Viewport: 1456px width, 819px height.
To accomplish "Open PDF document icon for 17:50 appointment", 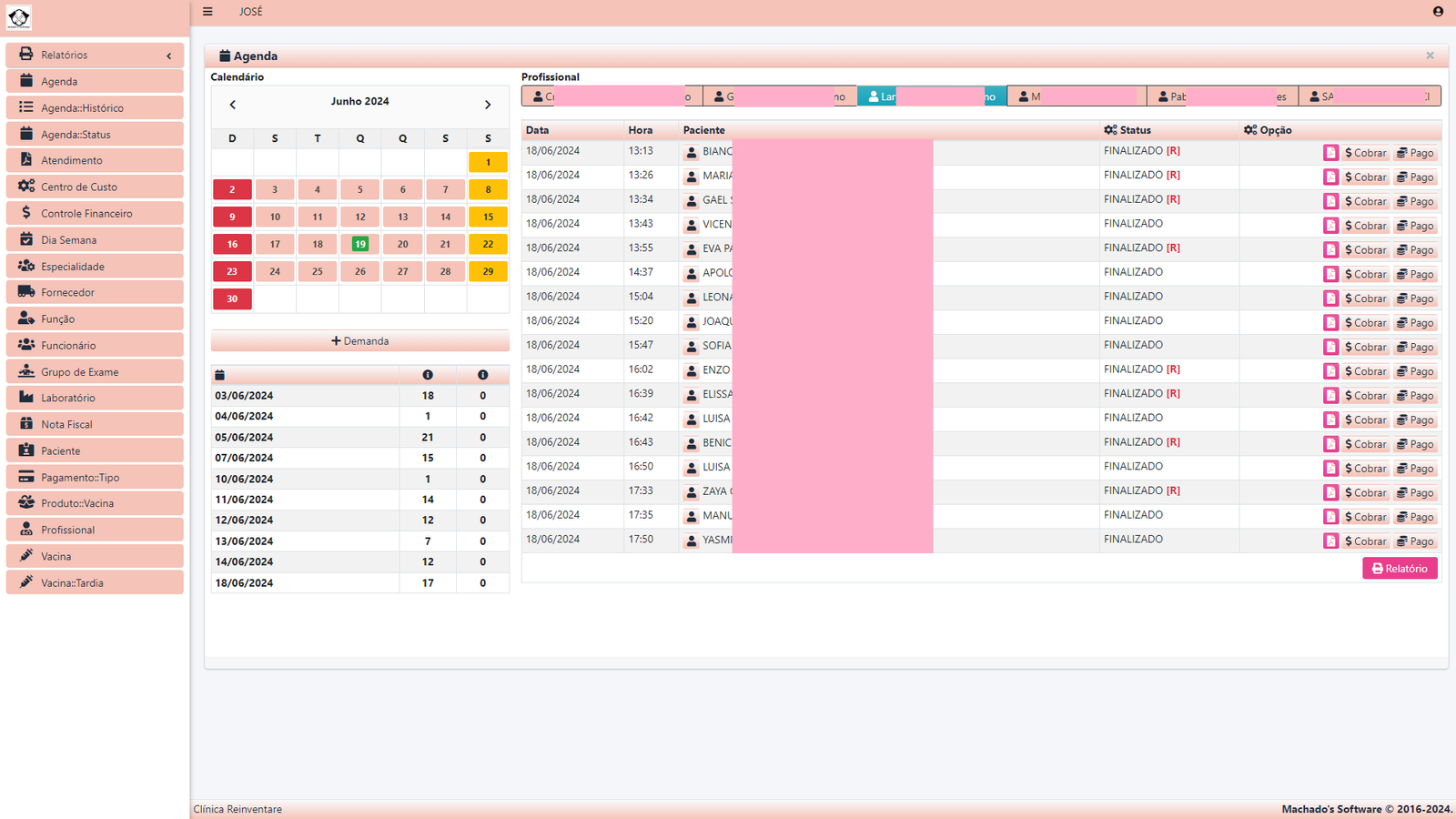I will 1330,541.
